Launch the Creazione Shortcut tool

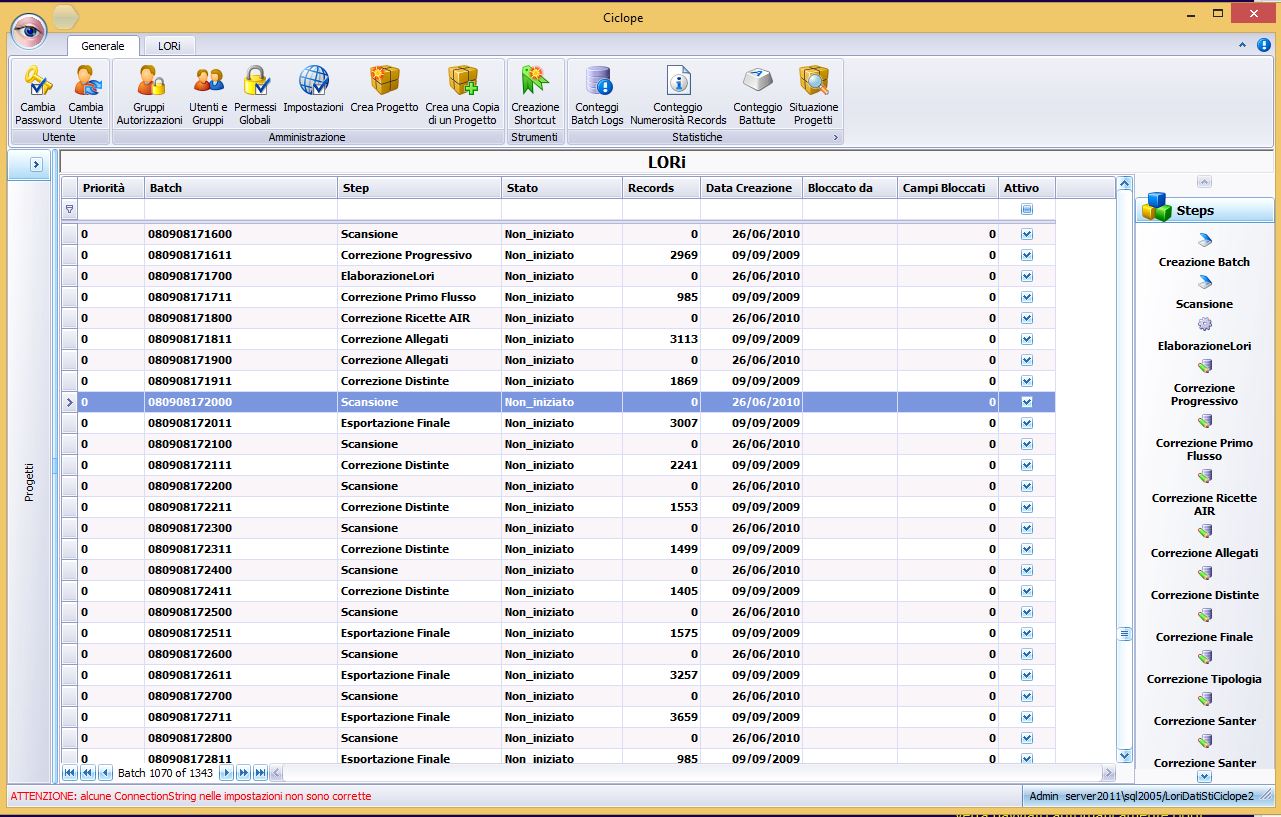pyautogui.click(x=535, y=81)
